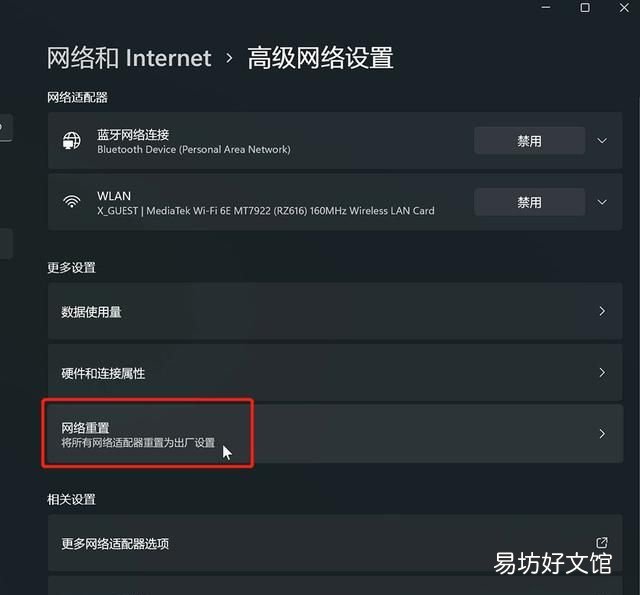Click the arrow icon on 网络重置 row
This screenshot has height=595, width=640.
602,433
